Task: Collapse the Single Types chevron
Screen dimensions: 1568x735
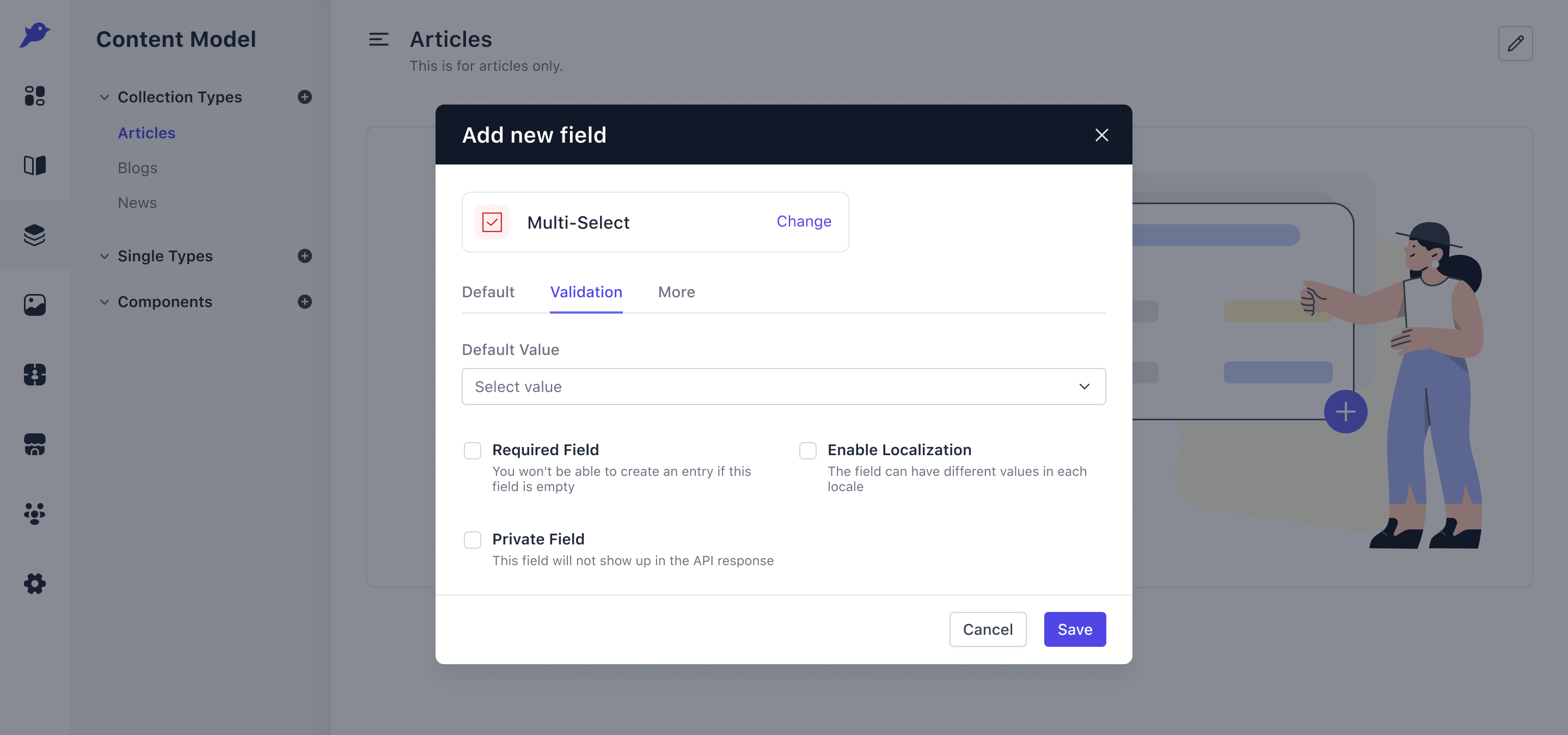Action: 105,255
